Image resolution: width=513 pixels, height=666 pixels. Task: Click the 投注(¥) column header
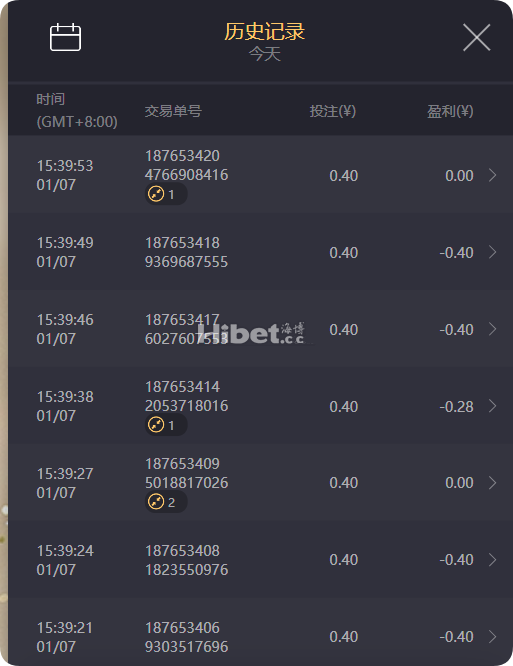333,111
